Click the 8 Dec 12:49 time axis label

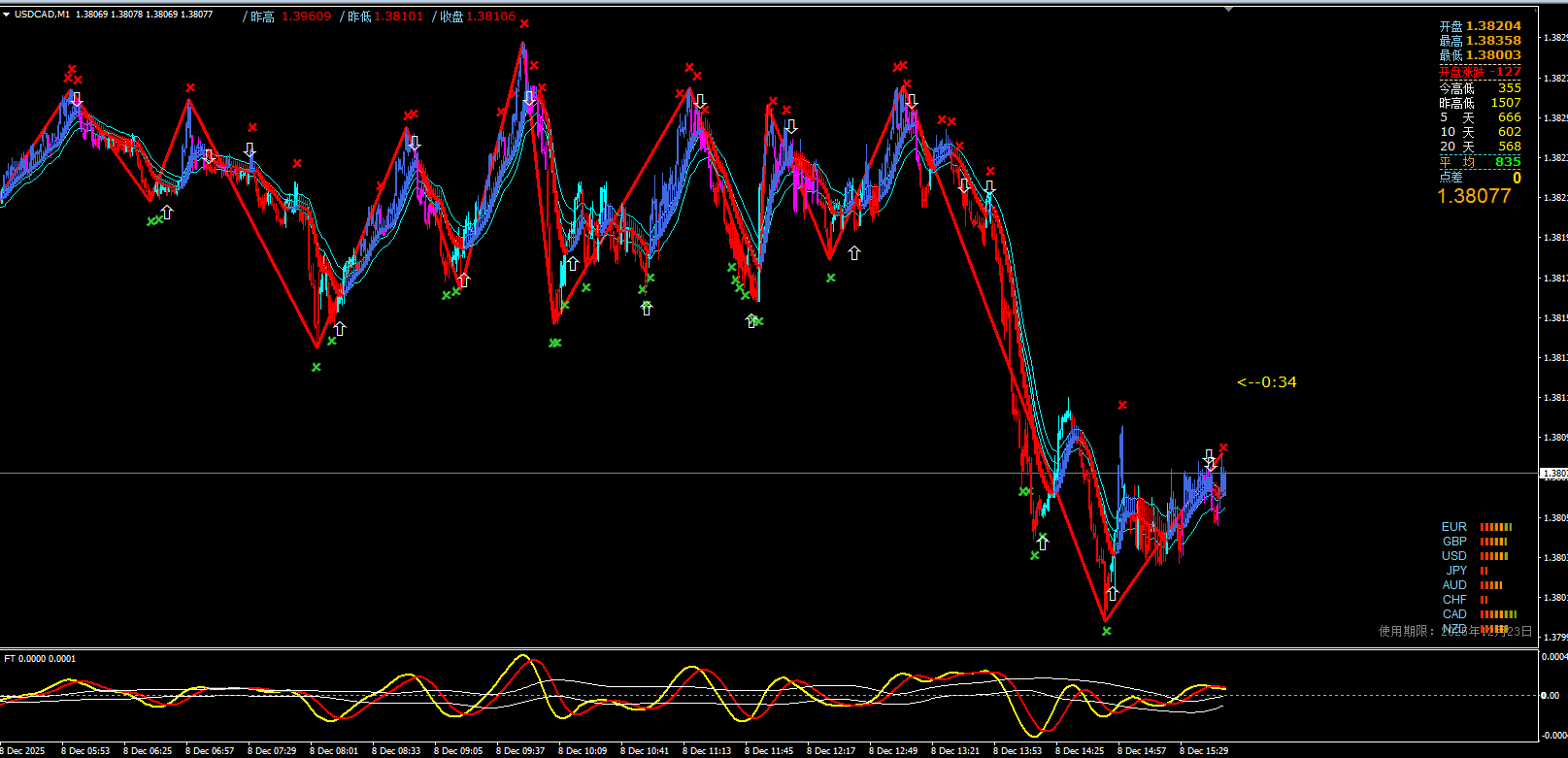pos(893,750)
